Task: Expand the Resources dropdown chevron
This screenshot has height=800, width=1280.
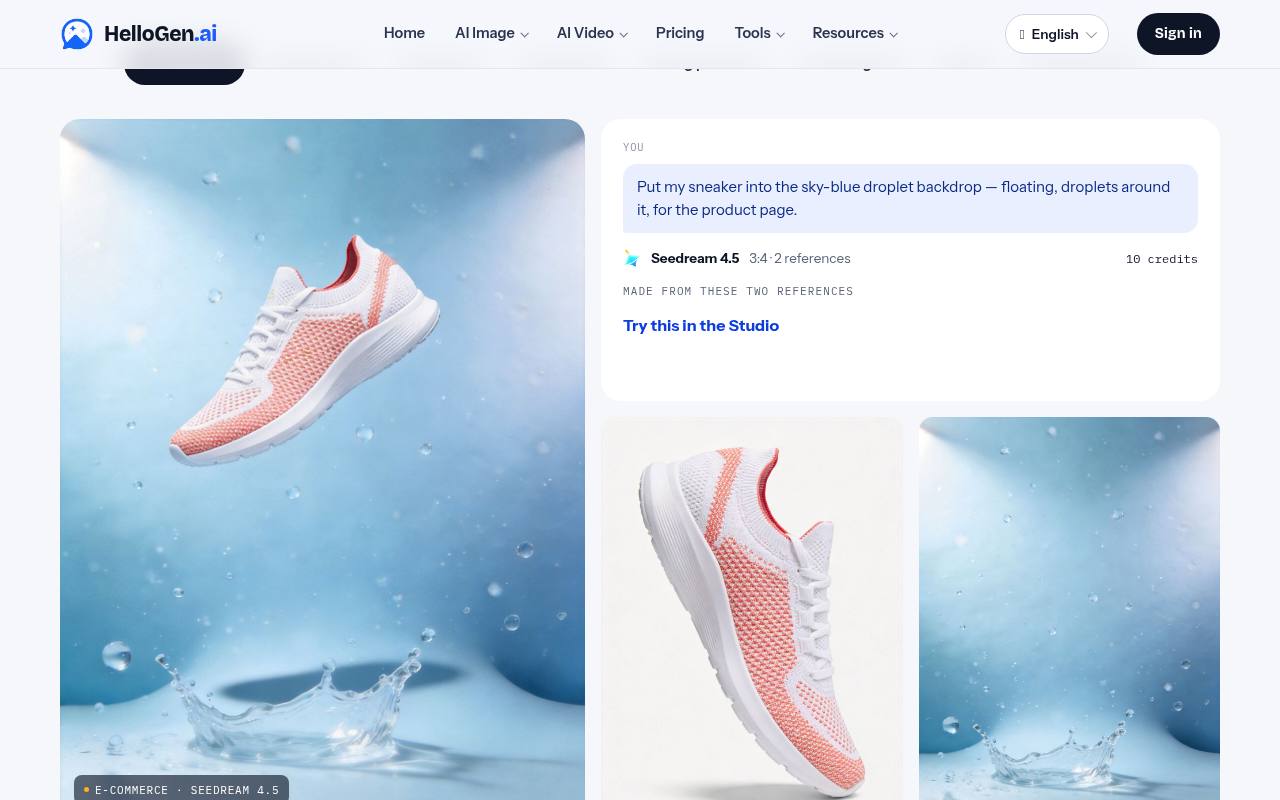Action: tap(893, 35)
